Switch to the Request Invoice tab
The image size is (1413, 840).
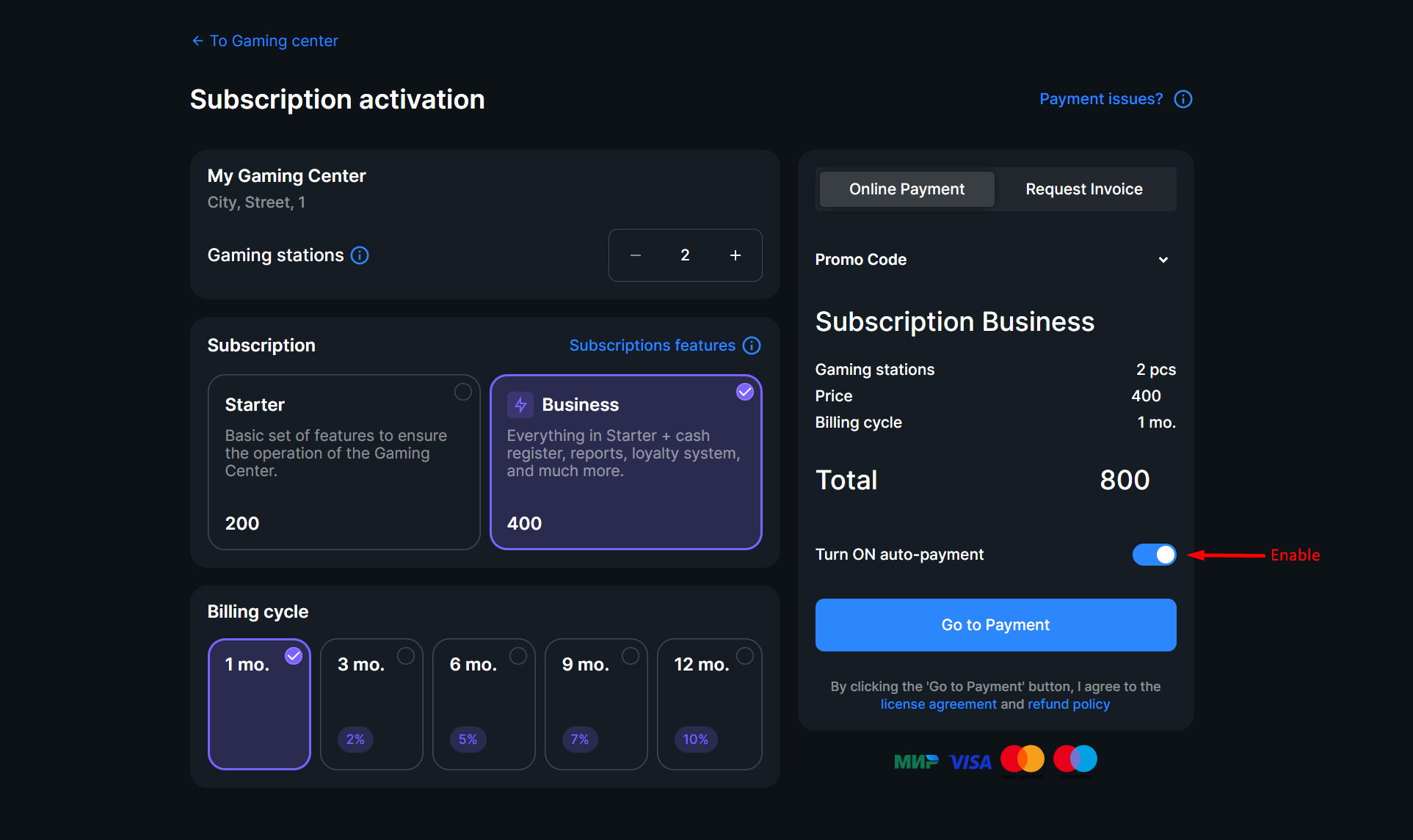tap(1084, 189)
